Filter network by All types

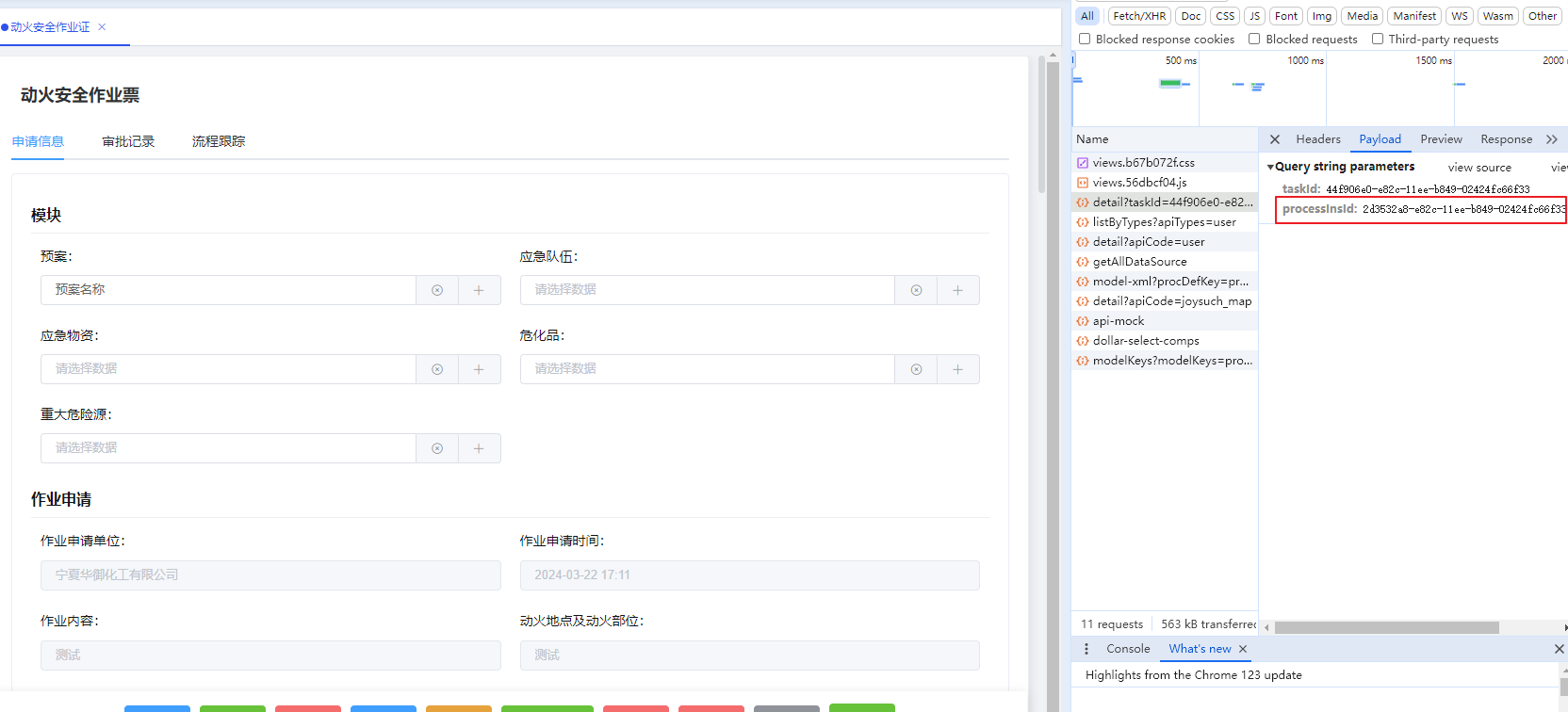[1087, 16]
